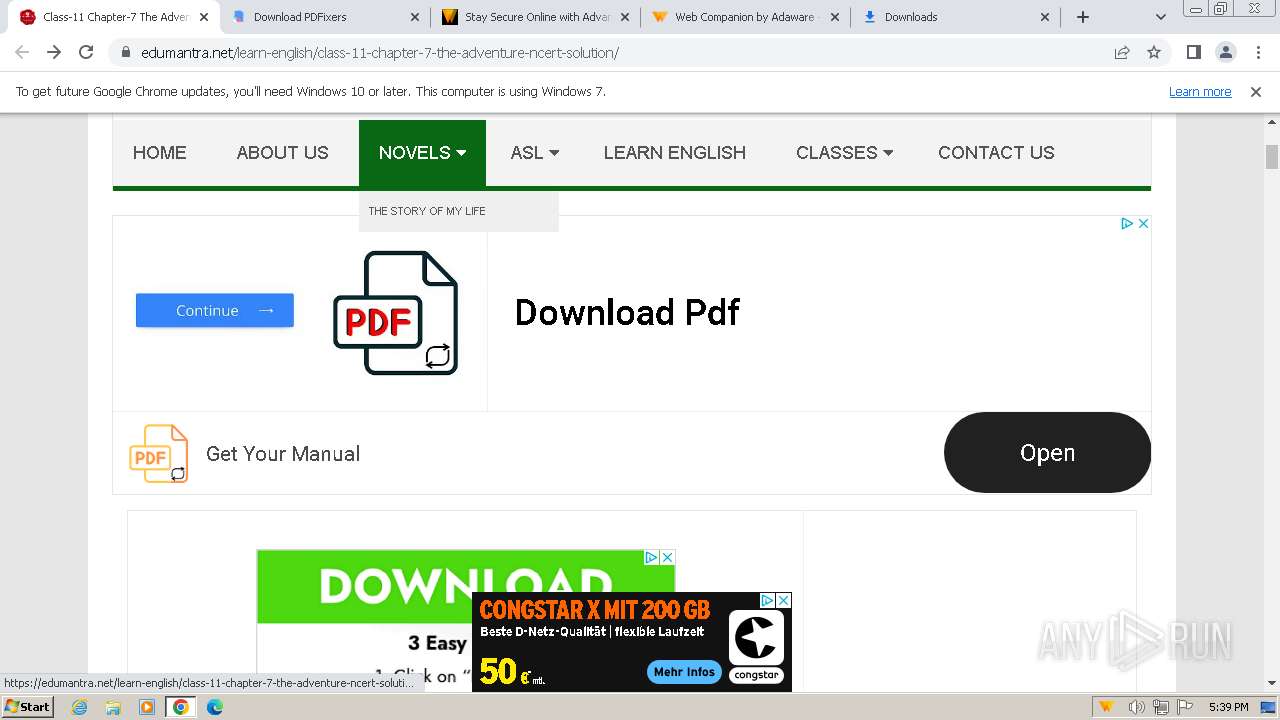Open Windows Explorer from taskbar
Image resolution: width=1280 pixels, height=720 pixels.
point(113,707)
